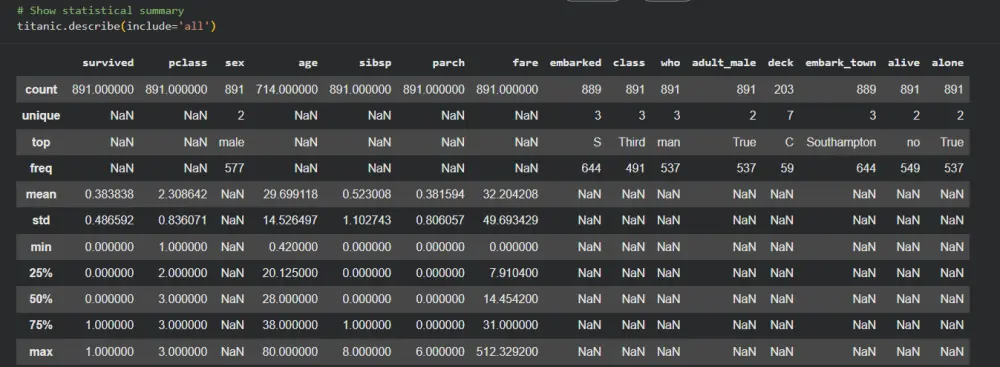Click the fare std value 49.693429
The width and height of the screenshot is (1000, 367).
[510, 221]
